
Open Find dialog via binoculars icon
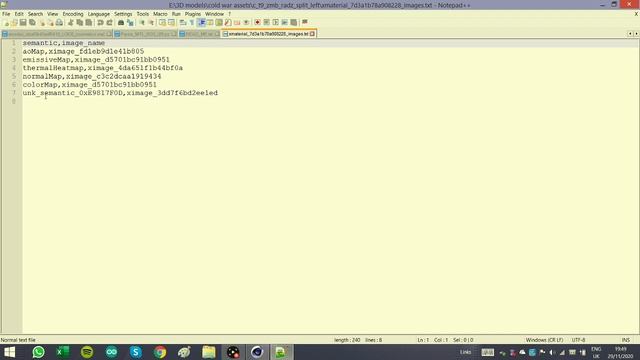click(x=121, y=22)
